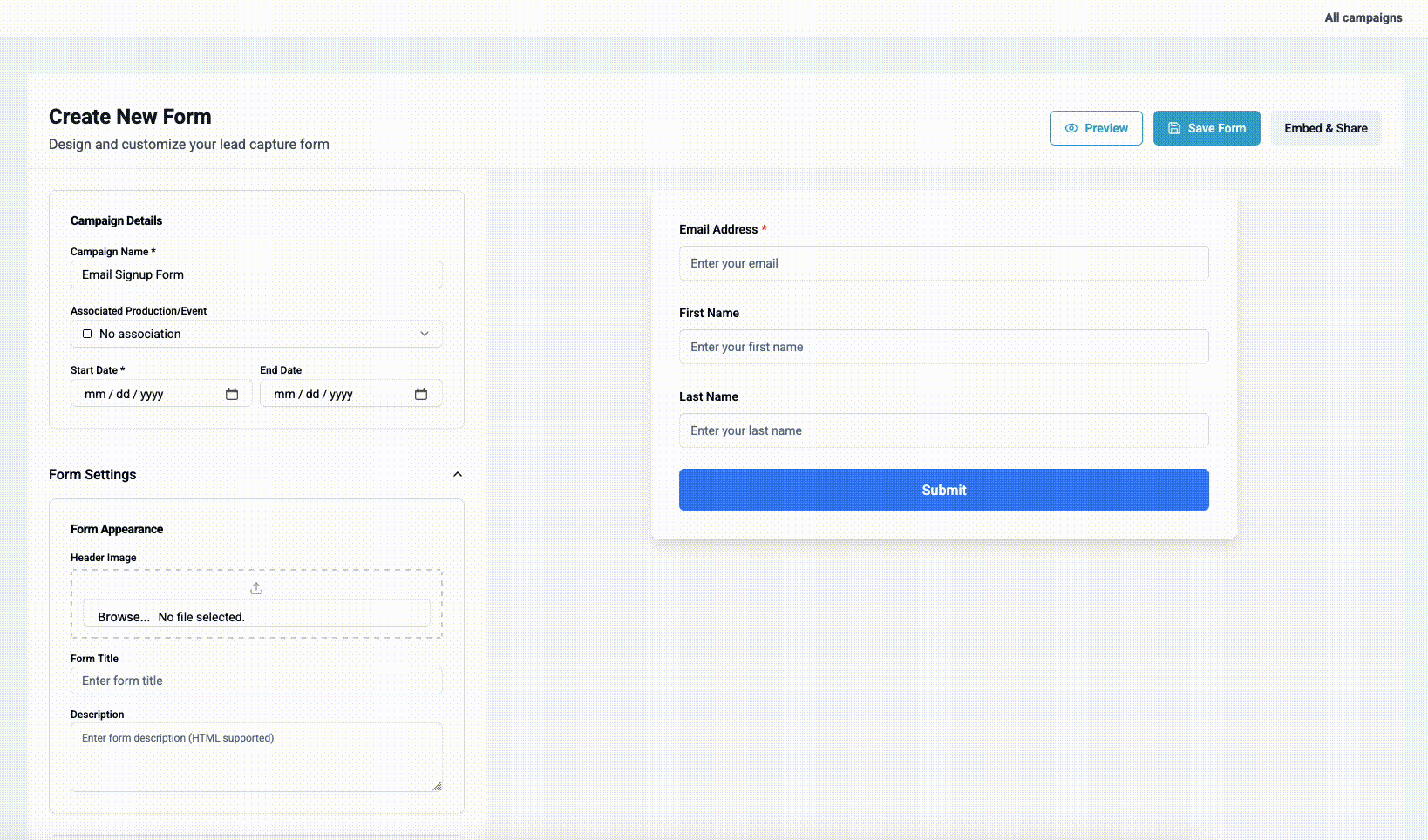Open the Embed & Share option

[x=1325, y=128]
